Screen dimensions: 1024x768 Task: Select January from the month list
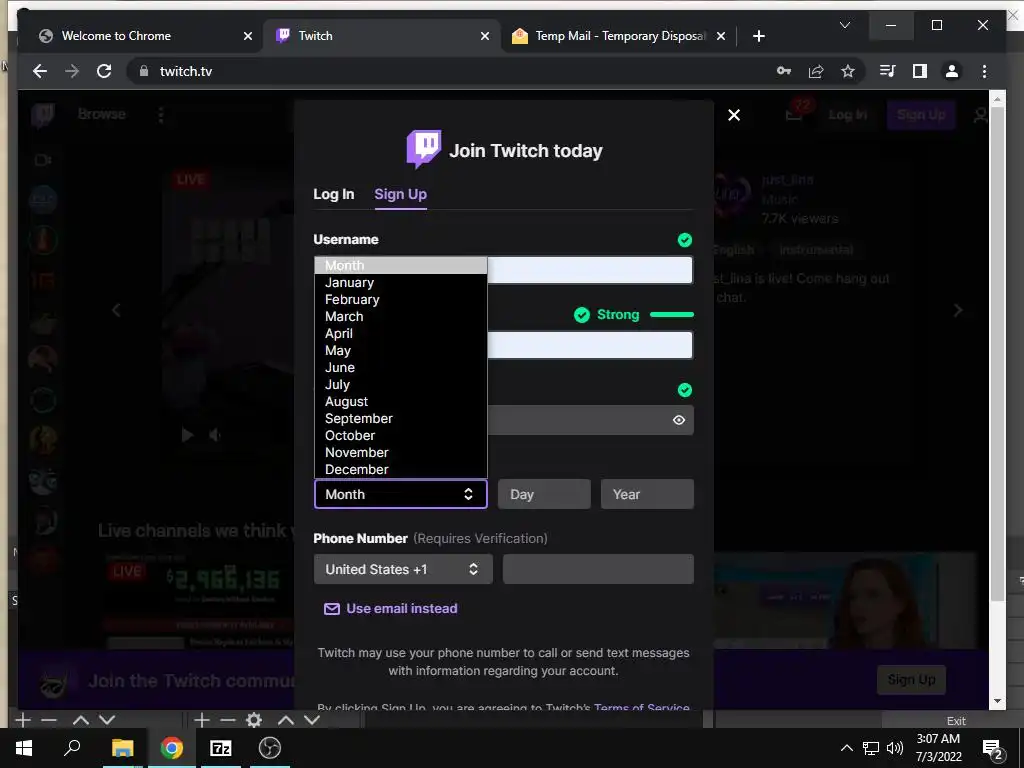(x=400, y=283)
